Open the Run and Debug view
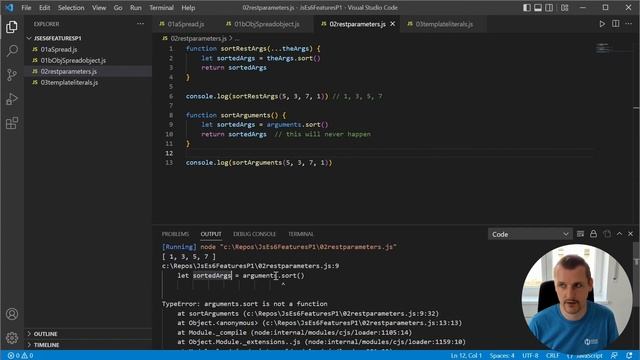Screen dimensions: 640x360 [x=12, y=99]
